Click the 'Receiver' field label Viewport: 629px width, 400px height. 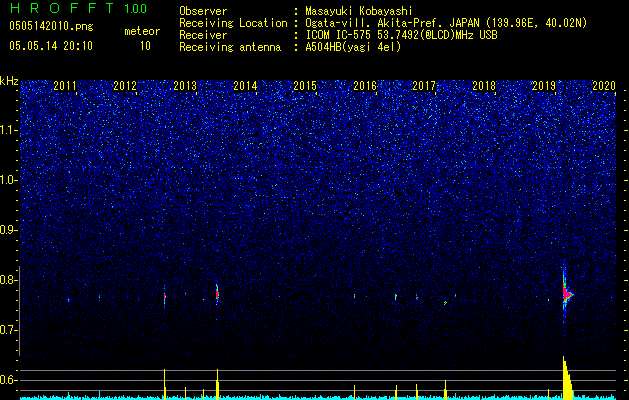tap(203, 35)
